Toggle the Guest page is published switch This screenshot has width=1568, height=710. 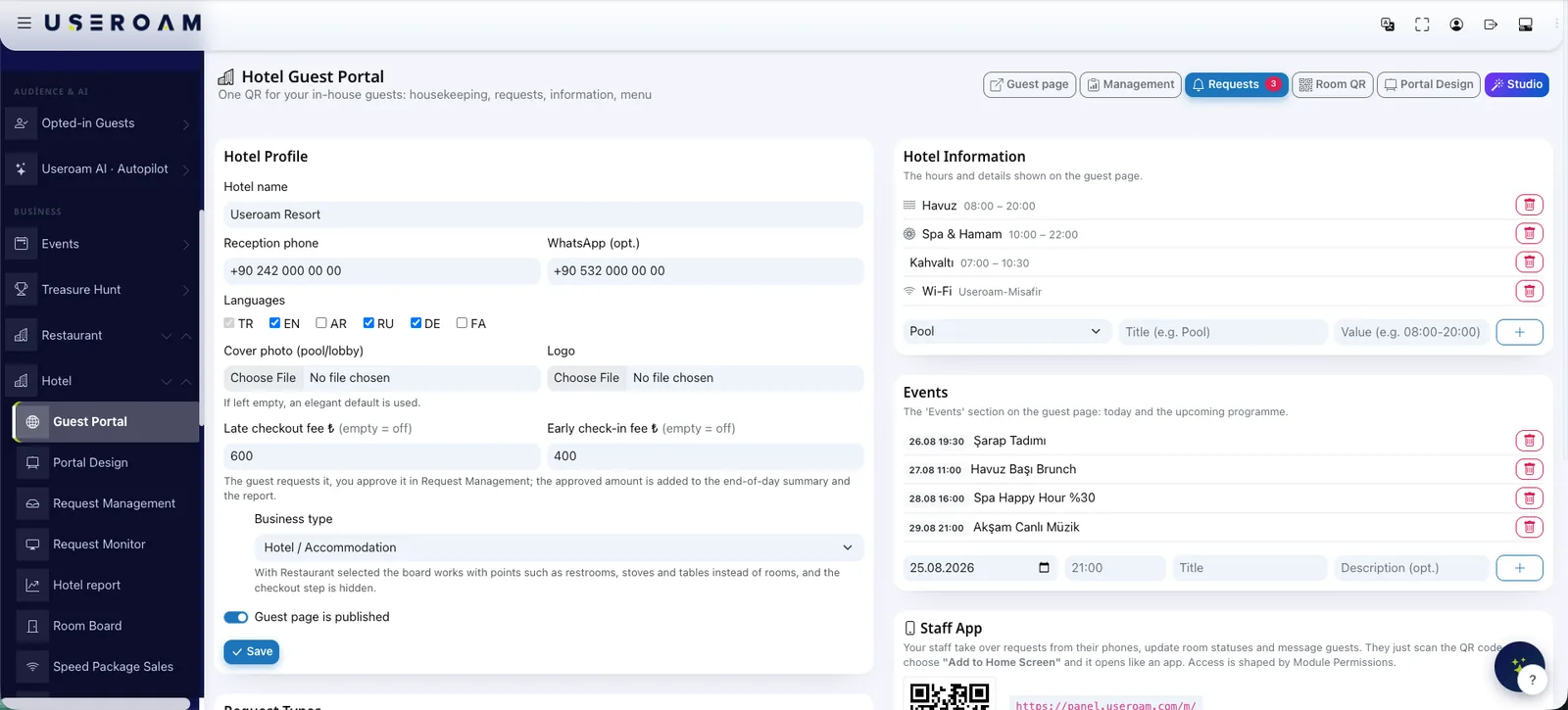click(236, 617)
